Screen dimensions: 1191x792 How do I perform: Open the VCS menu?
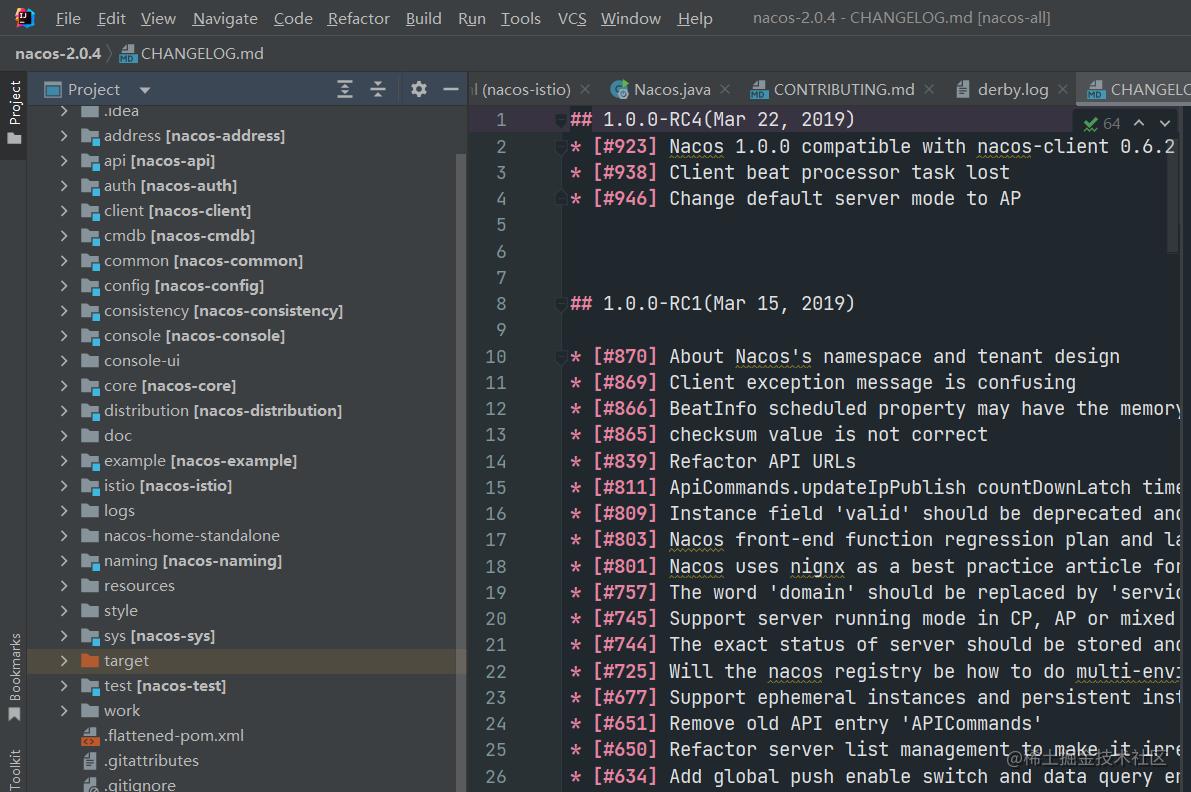pyautogui.click(x=572, y=18)
